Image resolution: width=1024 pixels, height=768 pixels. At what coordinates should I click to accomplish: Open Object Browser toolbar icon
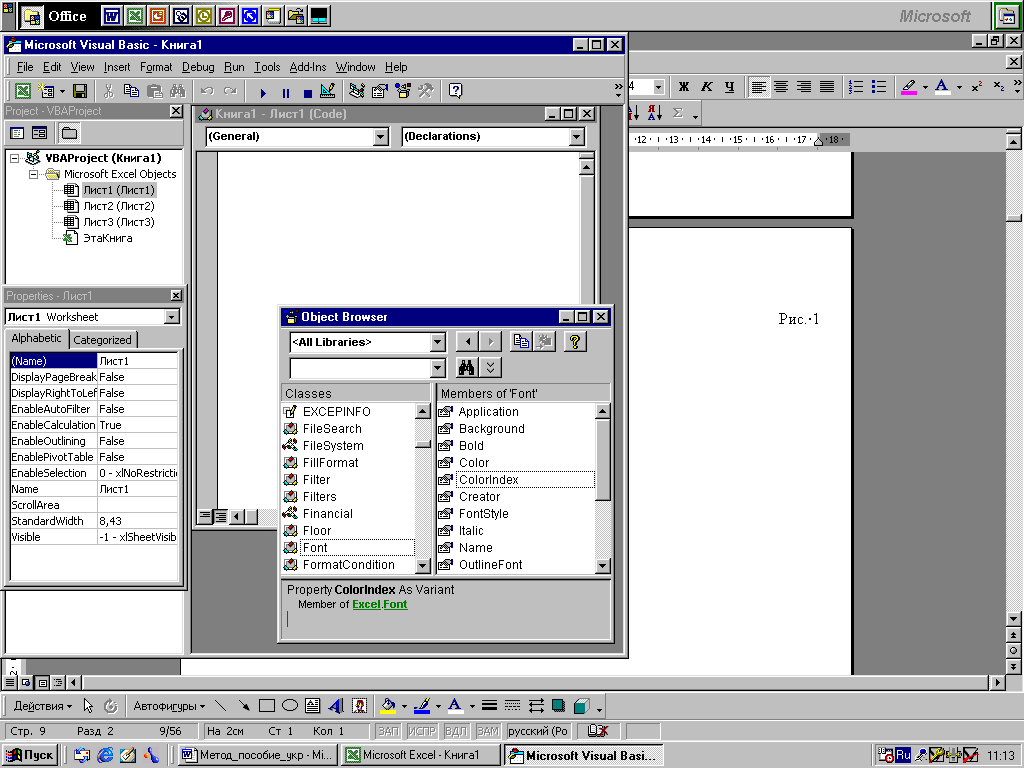pyautogui.click(x=403, y=91)
